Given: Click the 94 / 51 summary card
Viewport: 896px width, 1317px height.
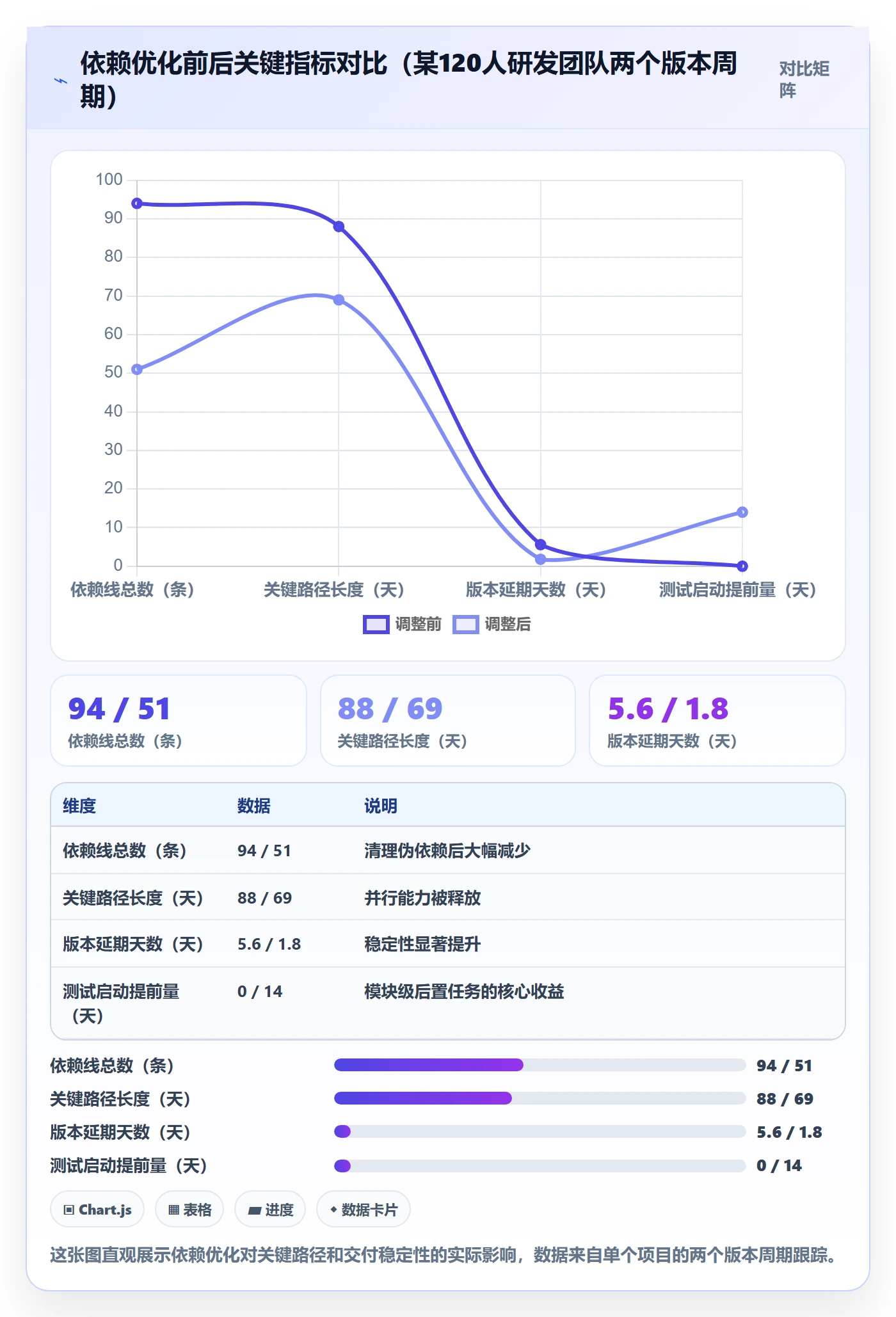Looking at the screenshot, I should tap(179, 721).
